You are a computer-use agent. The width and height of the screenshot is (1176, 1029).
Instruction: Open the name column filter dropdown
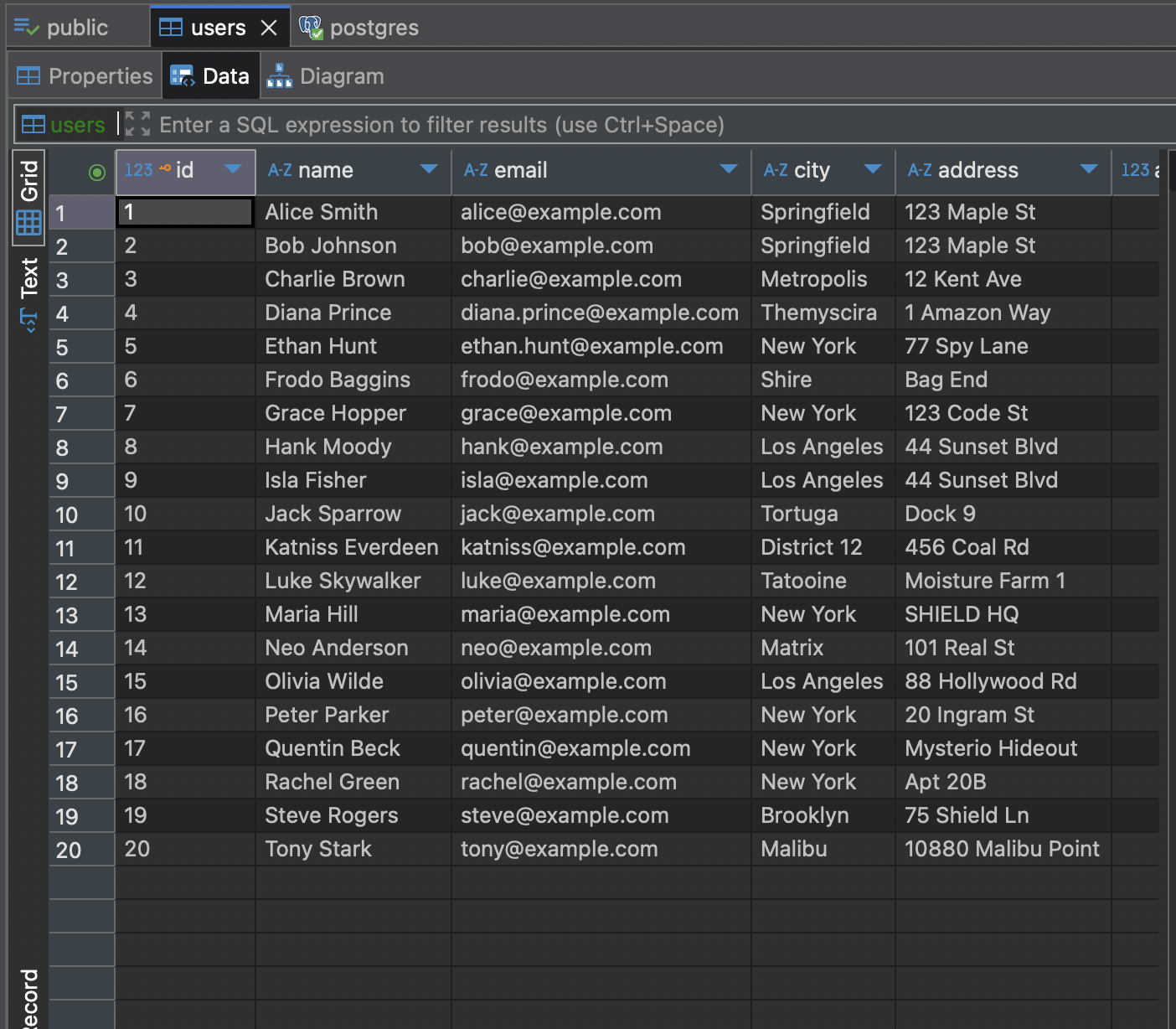[x=429, y=170]
